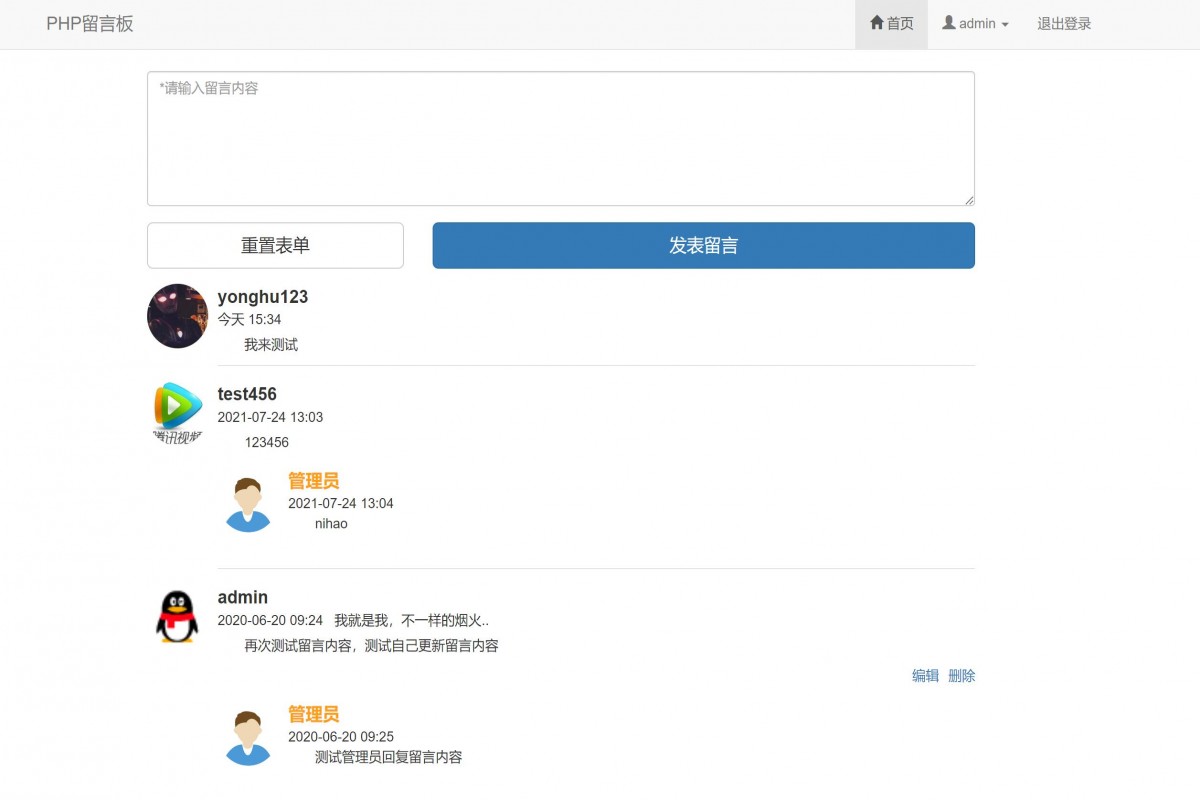Open the admin account dropdown menu

(x=975, y=23)
